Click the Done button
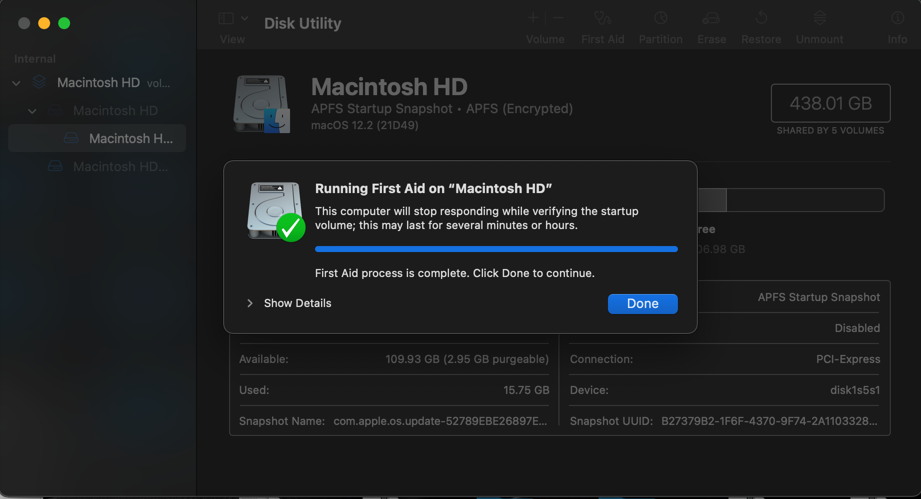 (643, 304)
